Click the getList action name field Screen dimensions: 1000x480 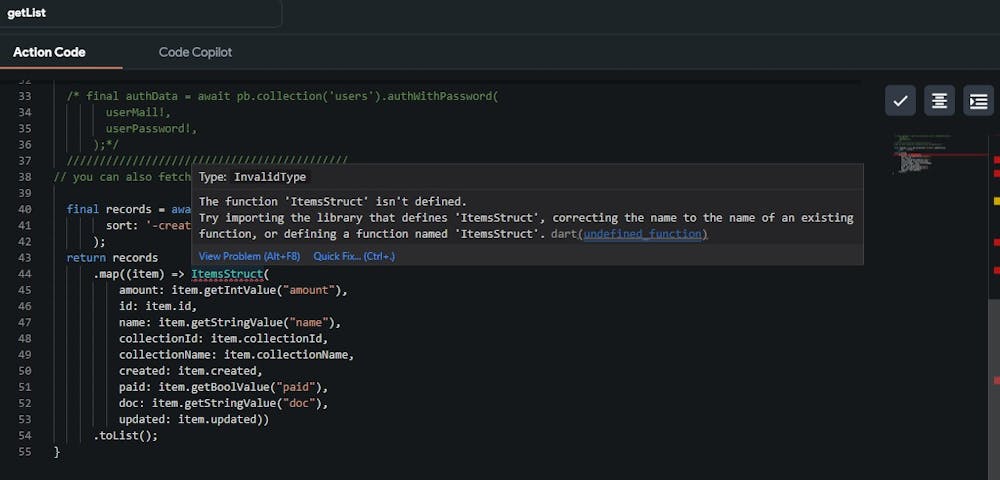coord(140,13)
